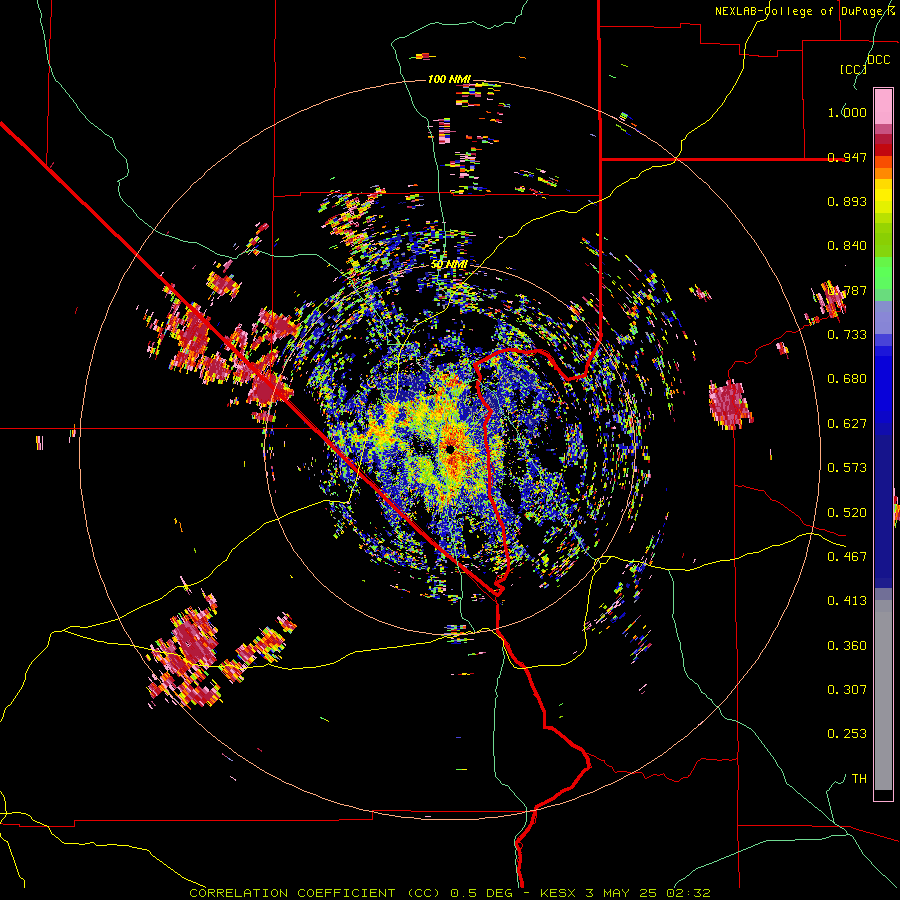Click the 0.360 legend value
900x900 pixels.
tap(847, 646)
